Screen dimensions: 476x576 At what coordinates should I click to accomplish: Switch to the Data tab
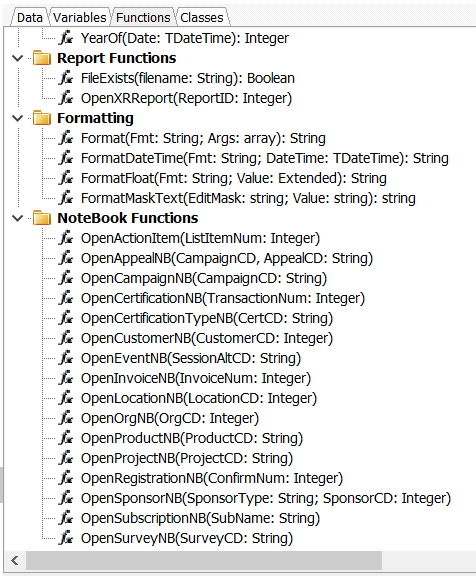pos(30,17)
